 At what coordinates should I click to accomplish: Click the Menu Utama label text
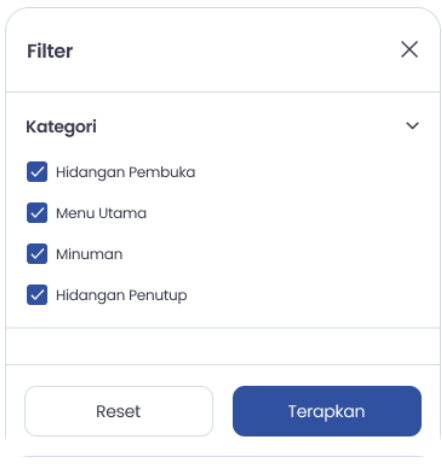(101, 213)
